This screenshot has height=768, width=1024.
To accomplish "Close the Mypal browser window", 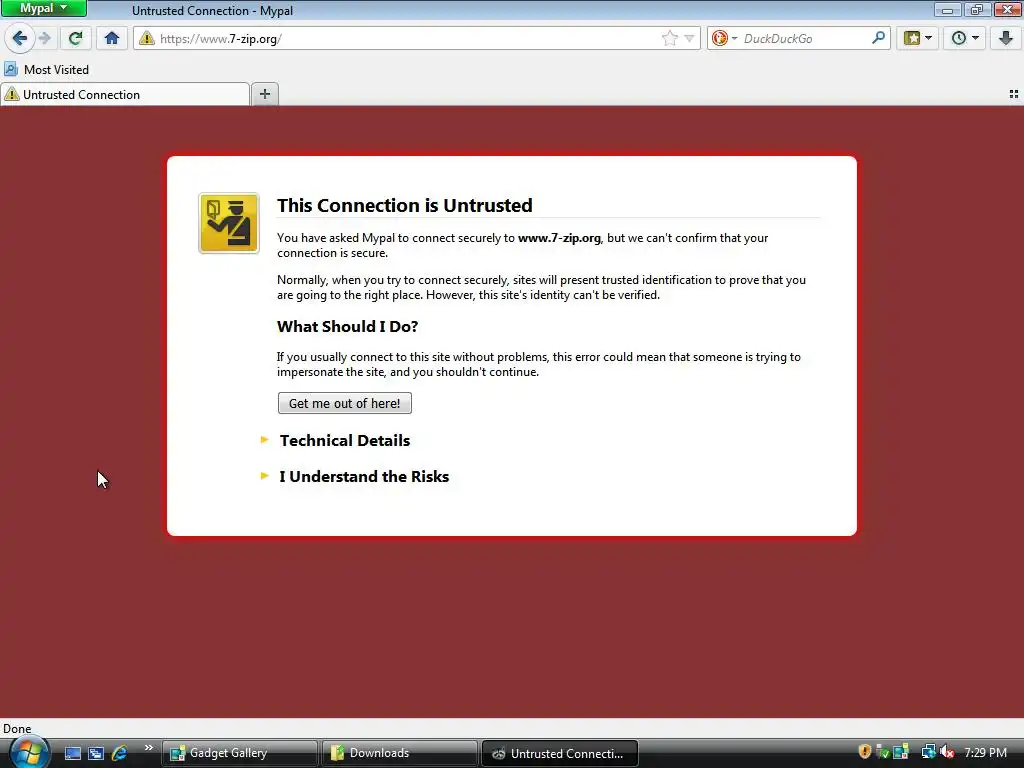I will pos(1007,9).
